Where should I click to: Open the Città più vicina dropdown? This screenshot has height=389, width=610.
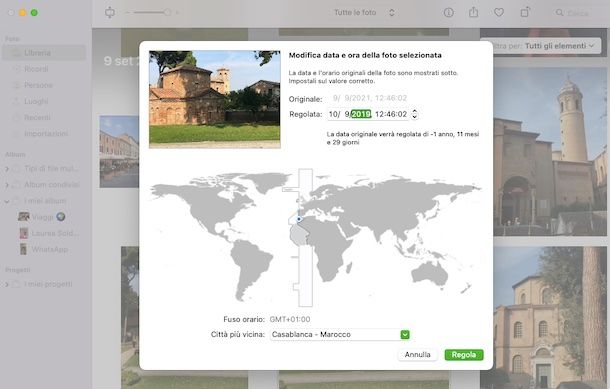tap(405, 335)
